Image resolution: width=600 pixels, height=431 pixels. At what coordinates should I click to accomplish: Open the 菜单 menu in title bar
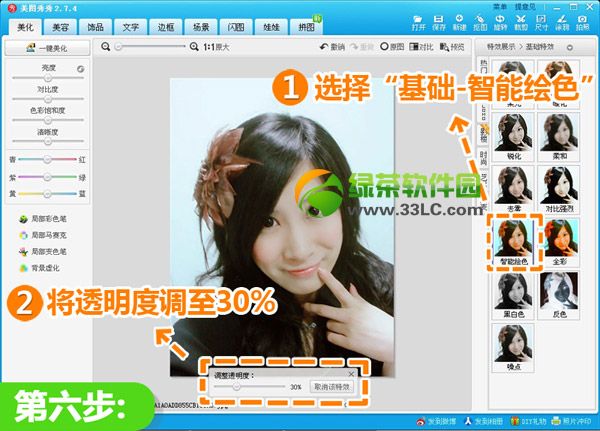point(499,7)
